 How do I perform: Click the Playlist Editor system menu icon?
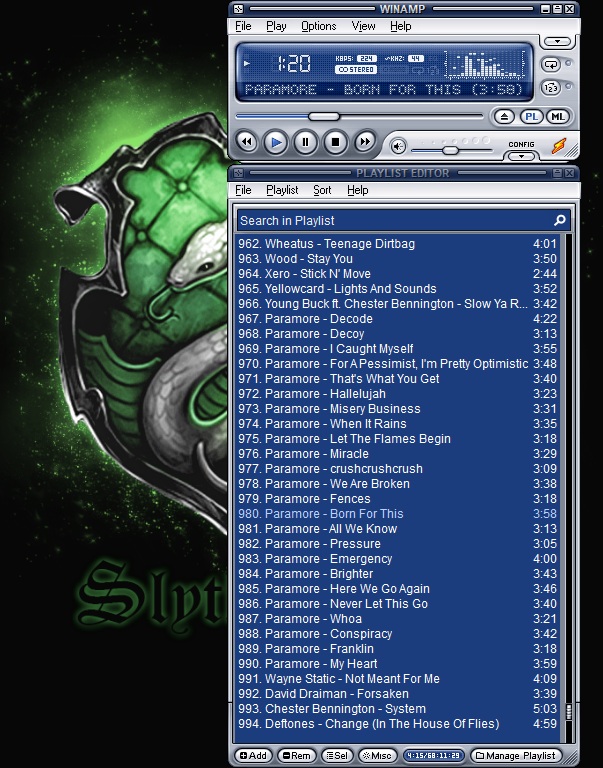[238, 173]
